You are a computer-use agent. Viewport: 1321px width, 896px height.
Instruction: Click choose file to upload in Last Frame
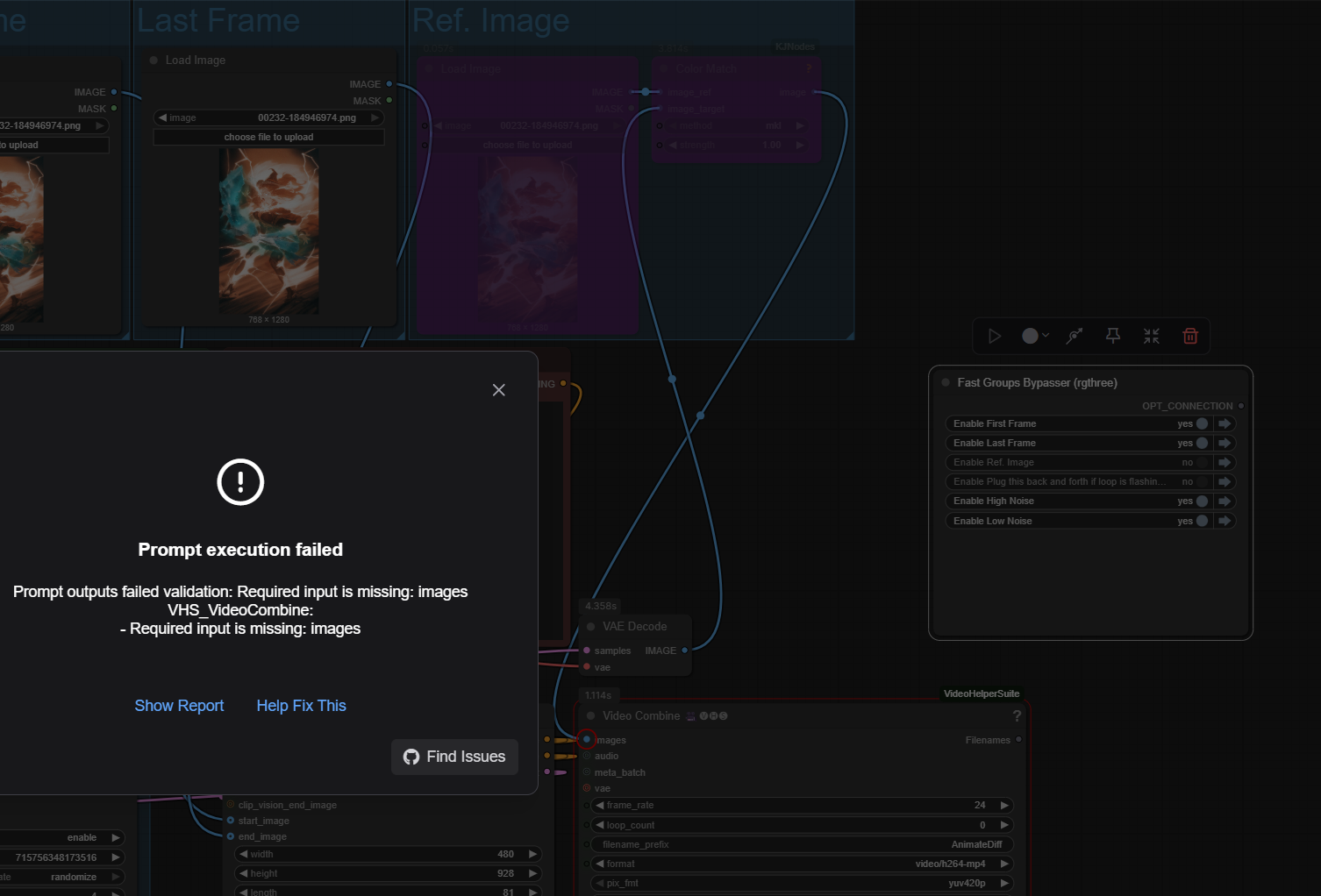(x=268, y=137)
